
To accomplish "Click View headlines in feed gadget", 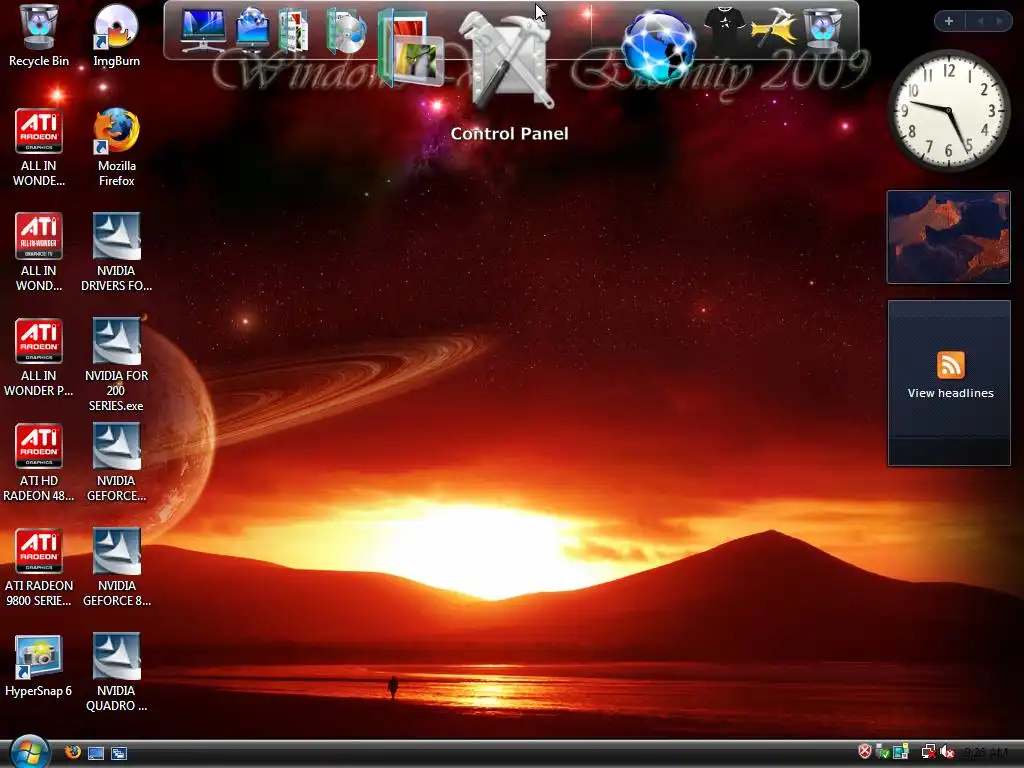I will coord(950,393).
